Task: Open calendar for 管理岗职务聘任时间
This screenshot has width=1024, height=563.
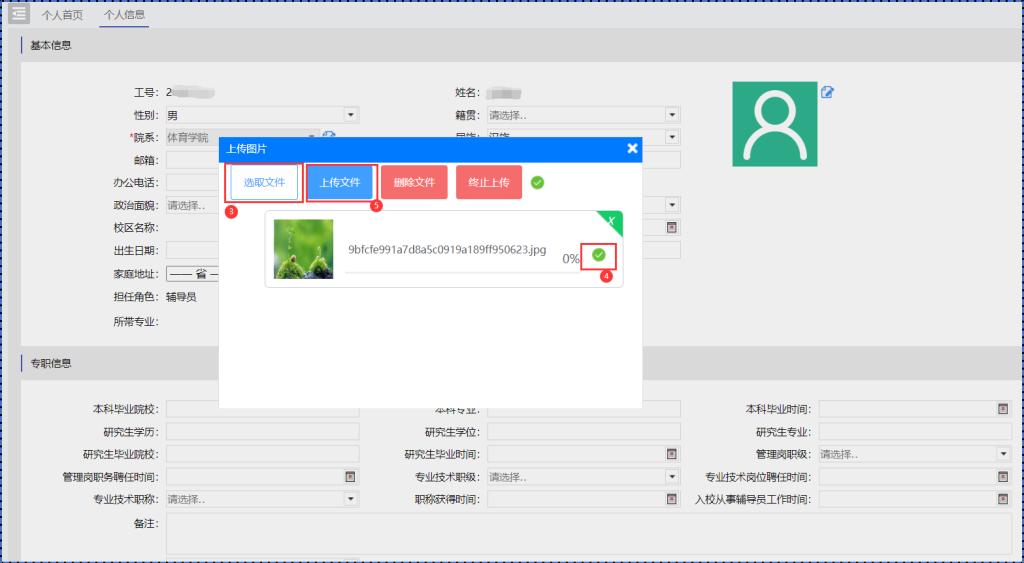Action: pos(350,477)
